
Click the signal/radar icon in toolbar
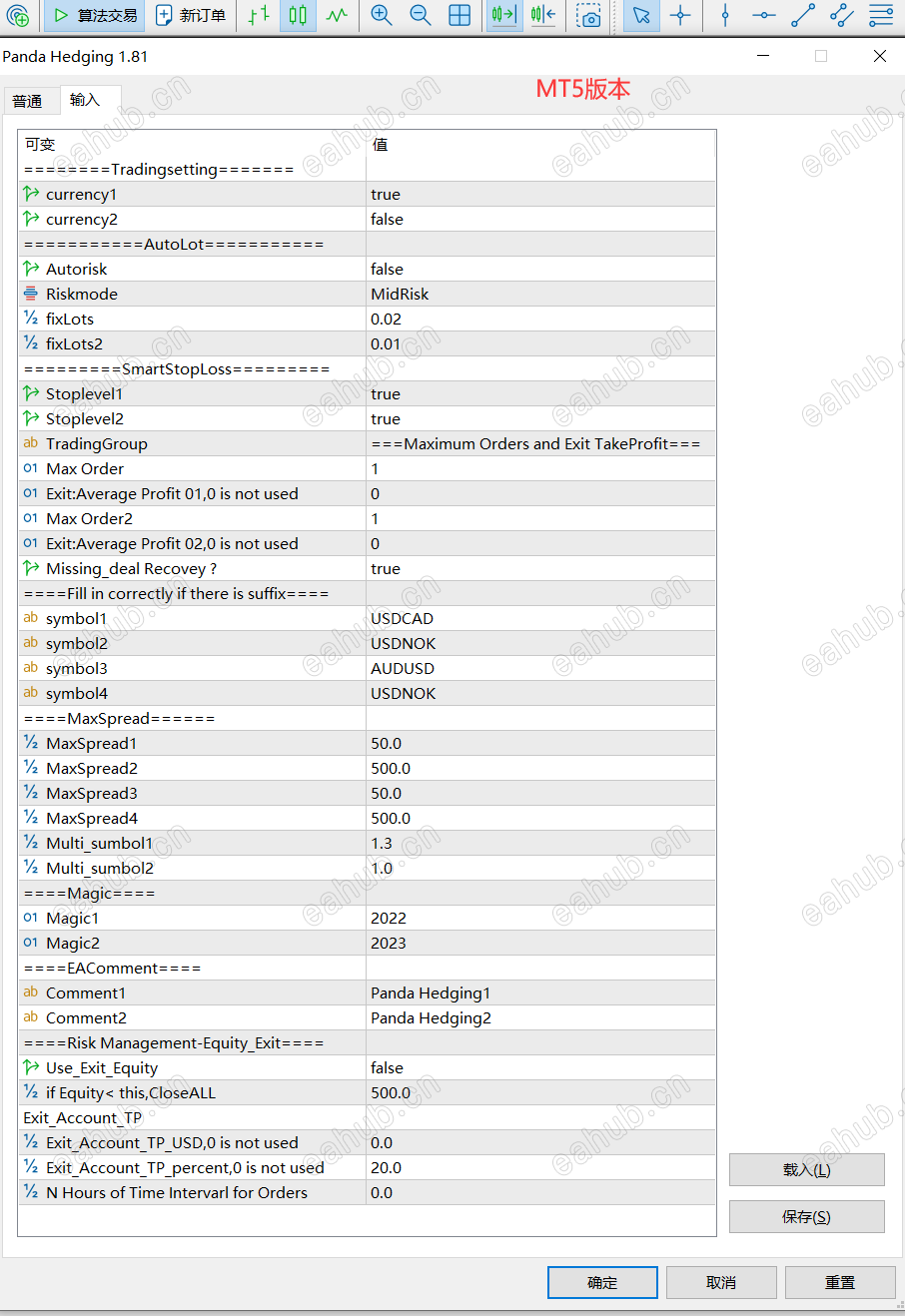(x=17, y=16)
